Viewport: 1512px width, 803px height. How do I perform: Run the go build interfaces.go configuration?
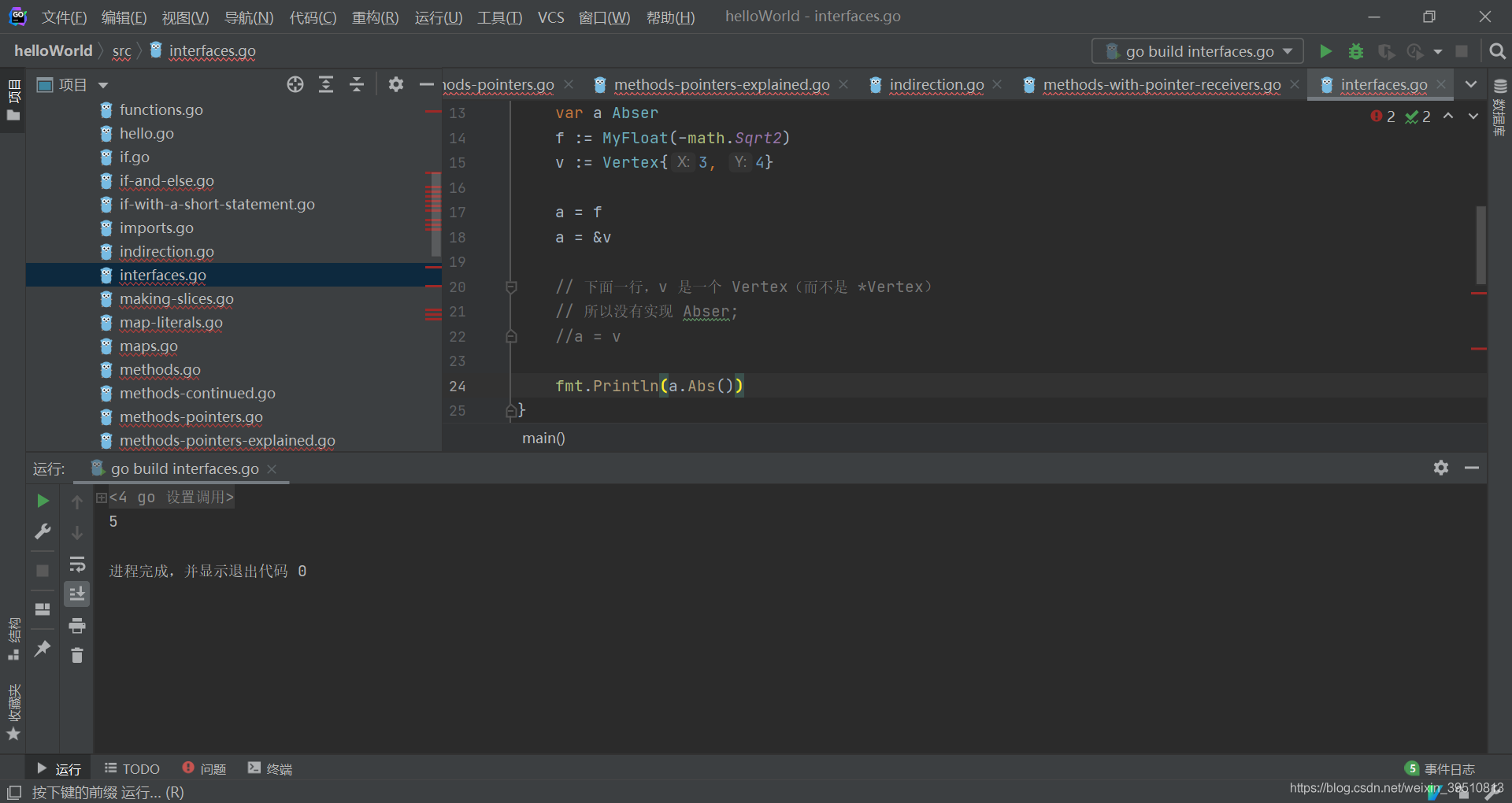click(x=1326, y=51)
